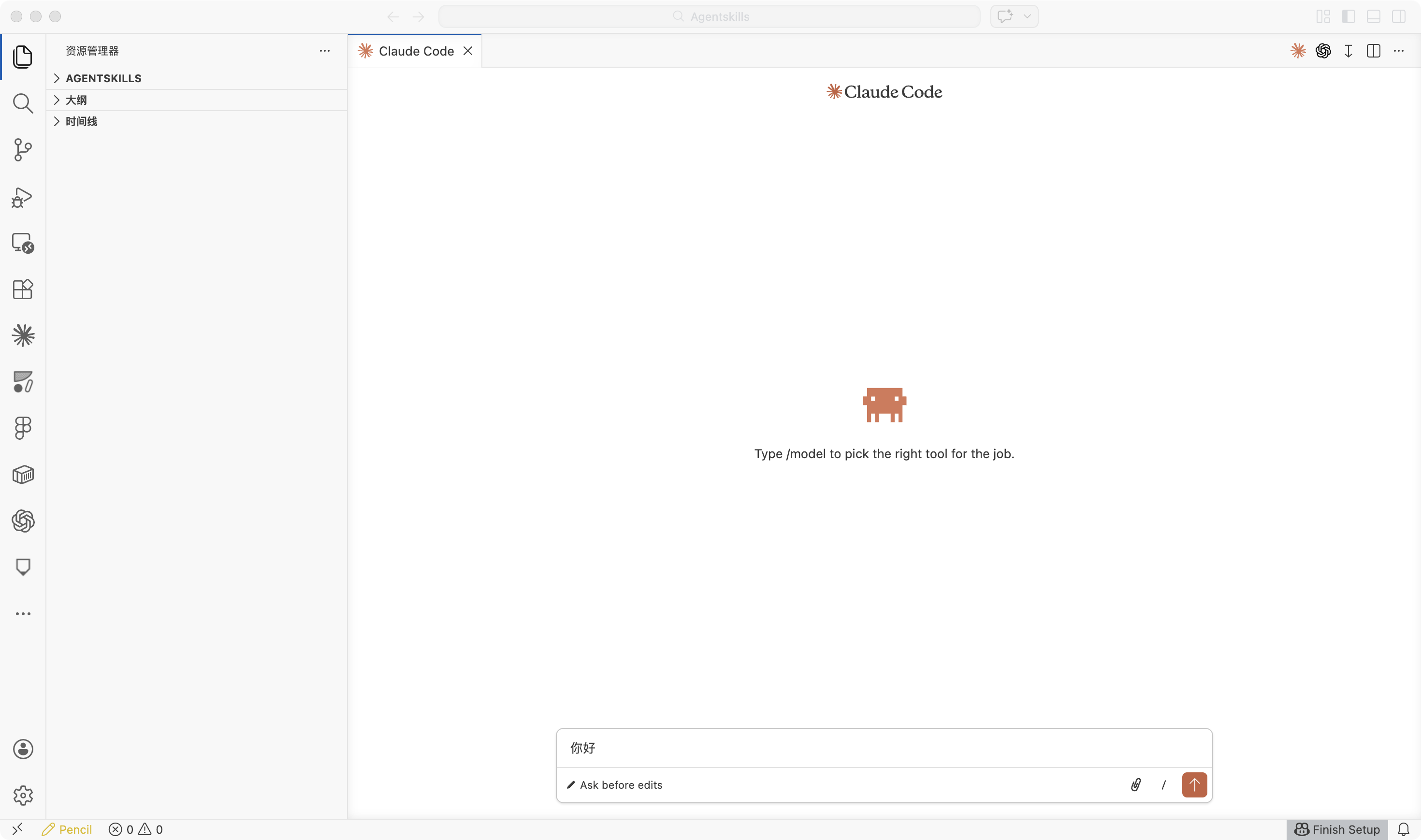Customize layout from the title bar

tap(1323, 16)
